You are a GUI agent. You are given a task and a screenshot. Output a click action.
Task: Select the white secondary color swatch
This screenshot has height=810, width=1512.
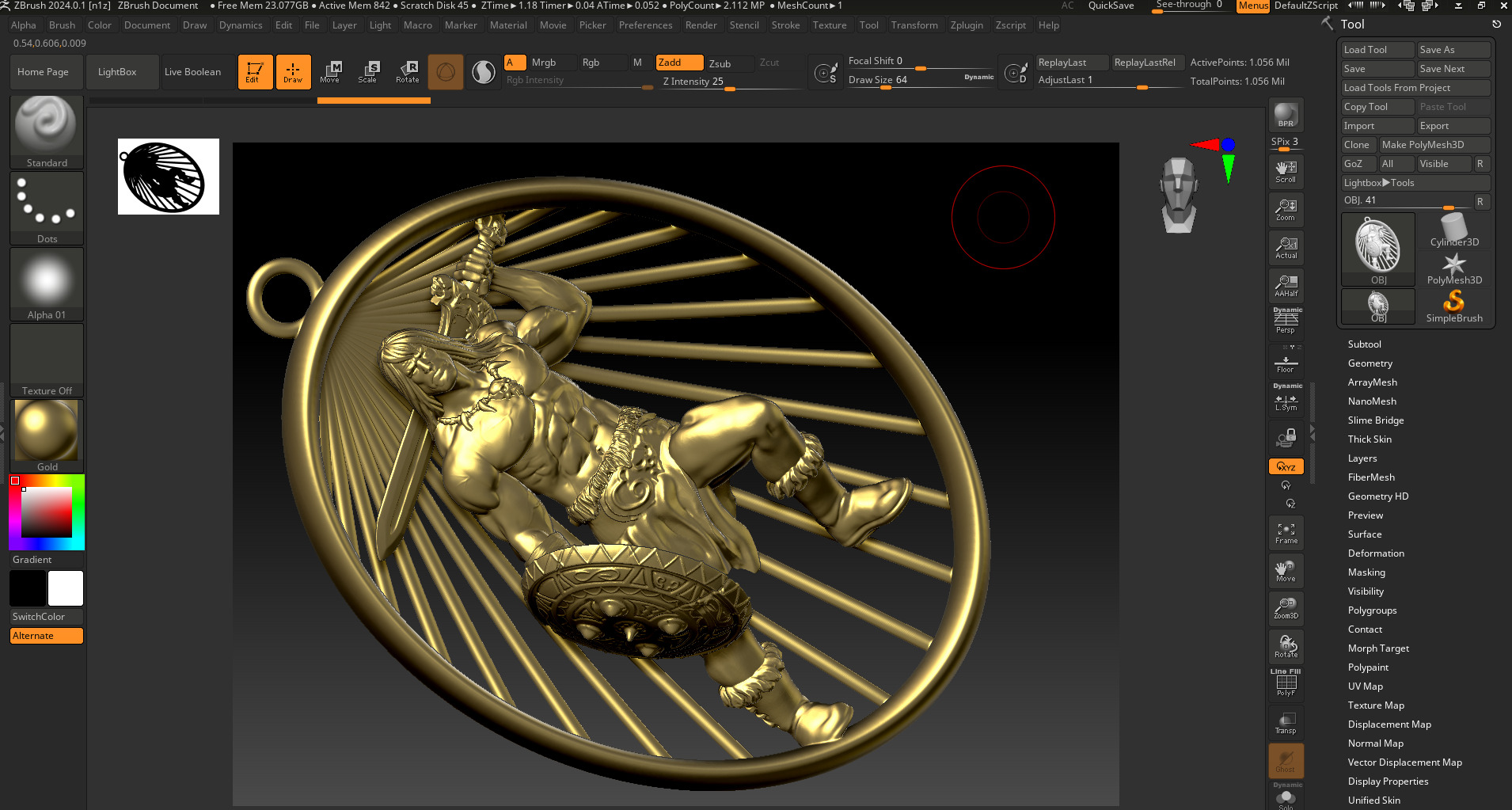tap(65, 588)
